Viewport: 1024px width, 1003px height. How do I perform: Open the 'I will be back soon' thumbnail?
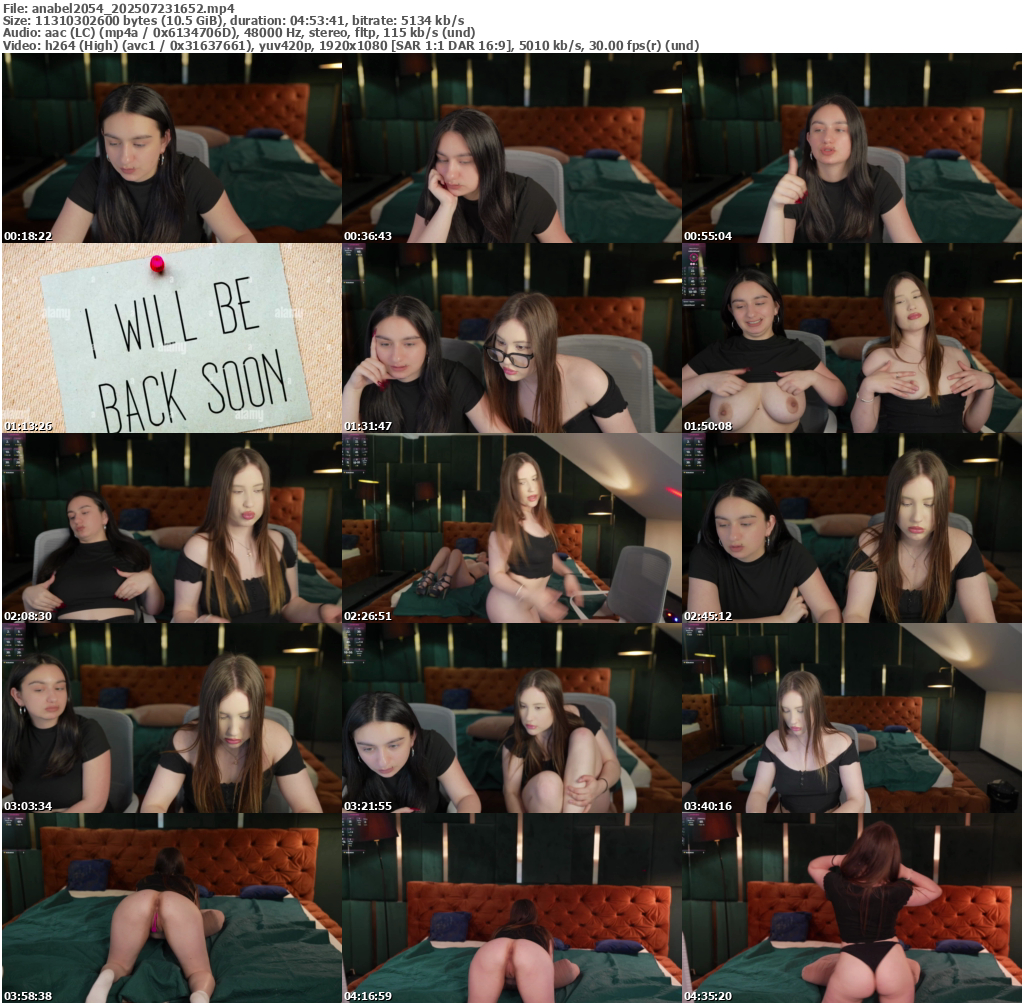(172, 338)
